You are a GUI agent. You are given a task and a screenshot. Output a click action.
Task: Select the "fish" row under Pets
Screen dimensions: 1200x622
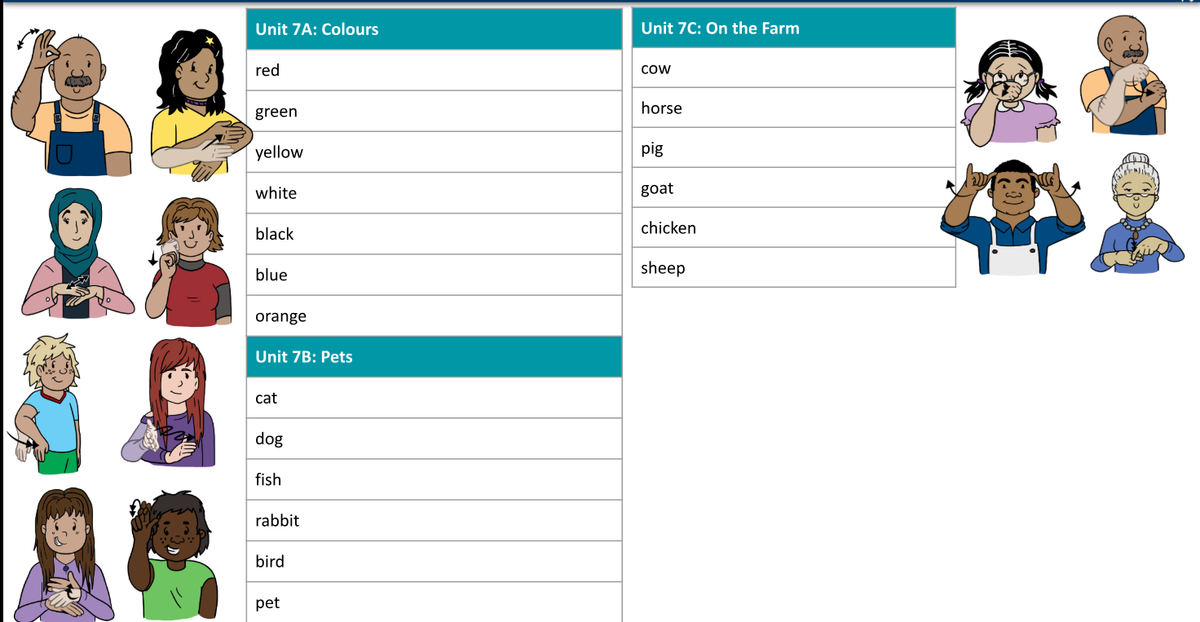coord(434,479)
